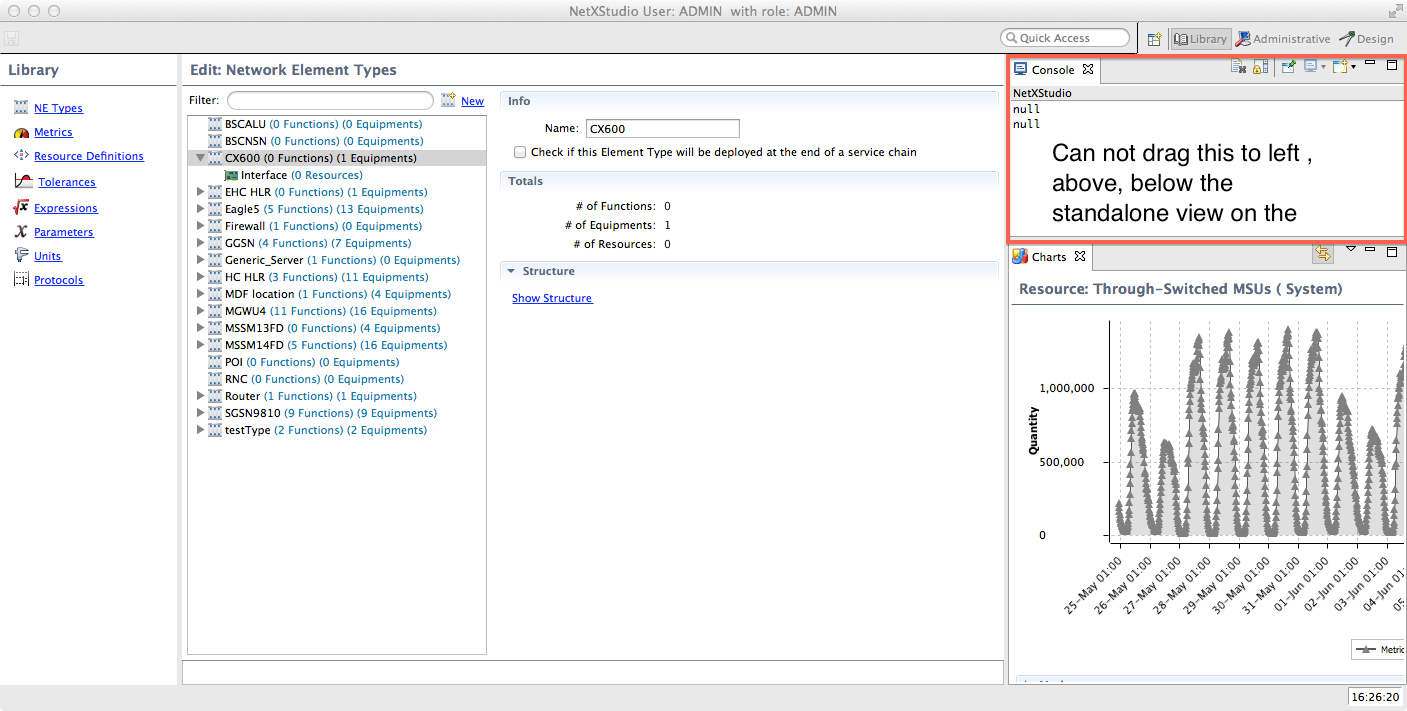Screen dimensions: 1407x711
Task: Open the Display Selected Console dropdown arrow
Action: (1323, 67)
